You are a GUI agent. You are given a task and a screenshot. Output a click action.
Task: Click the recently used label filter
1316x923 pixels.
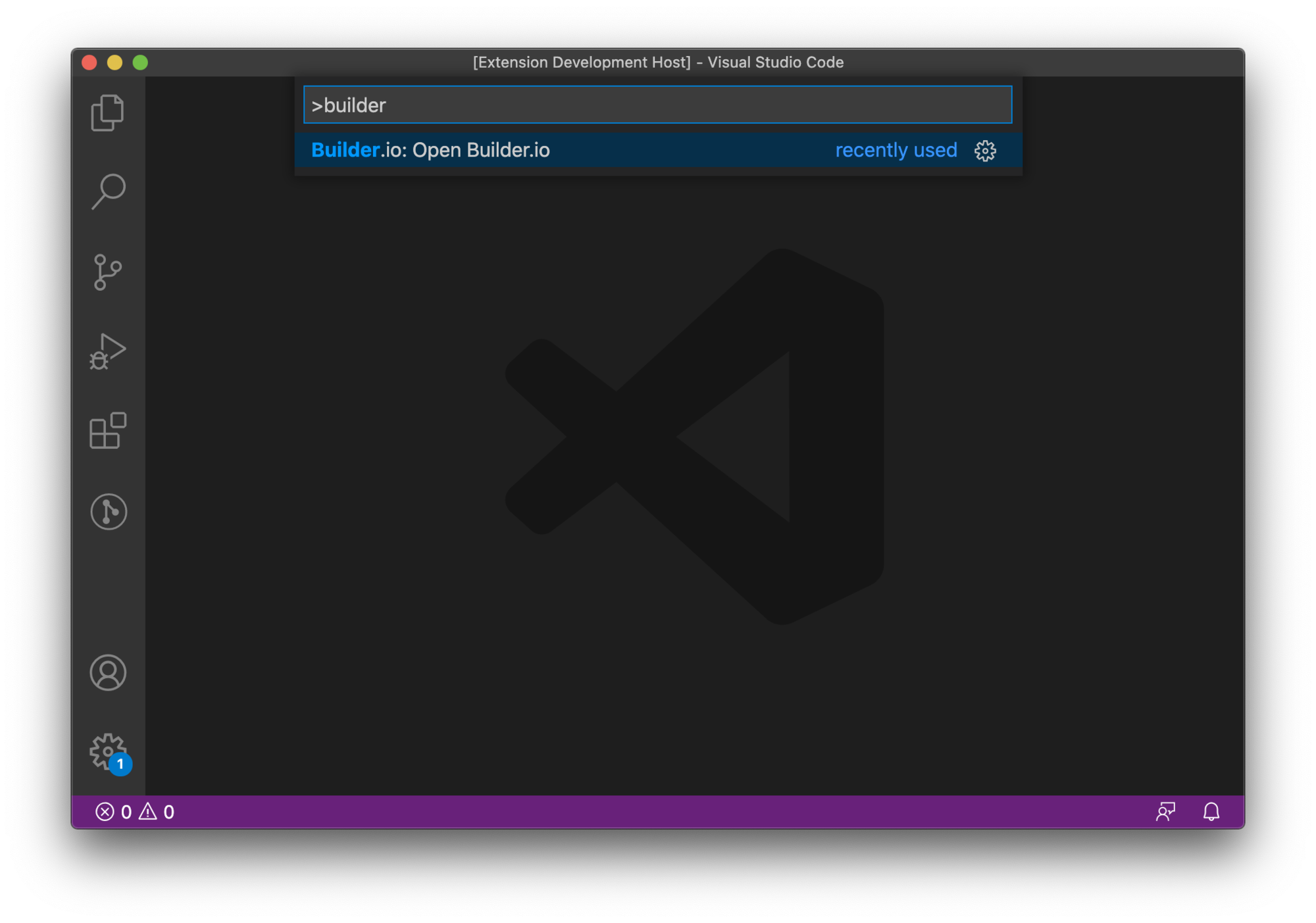point(895,150)
